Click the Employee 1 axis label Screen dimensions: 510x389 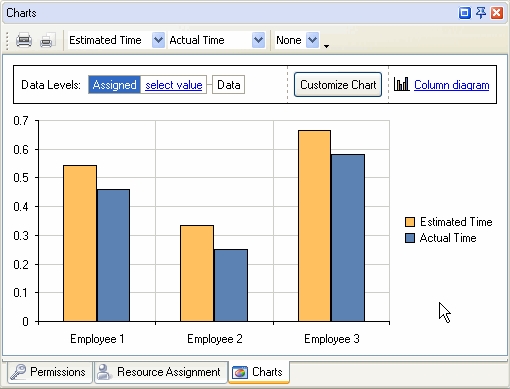pyautogui.click(x=97, y=339)
